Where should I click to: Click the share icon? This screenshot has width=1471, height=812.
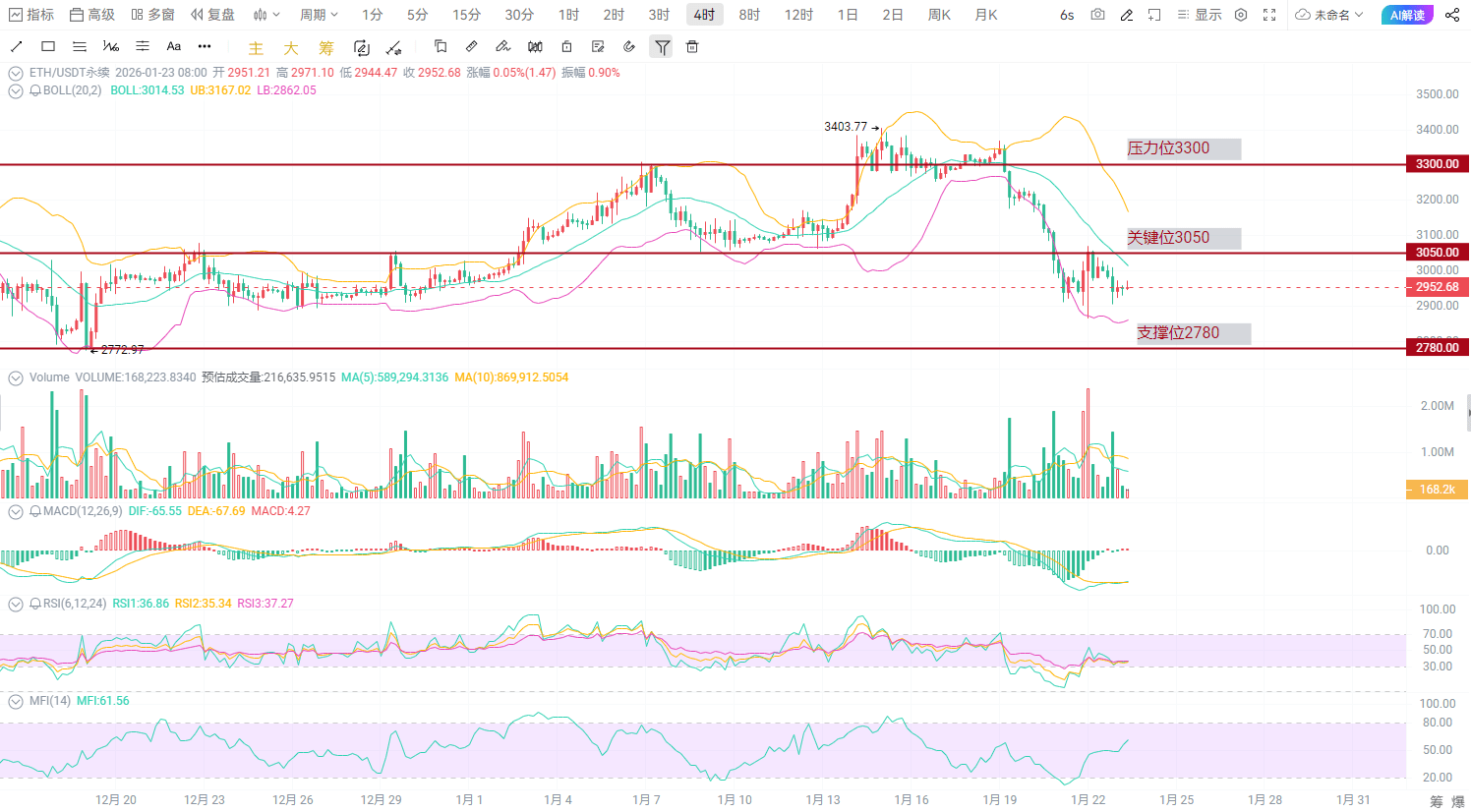tap(1452, 15)
